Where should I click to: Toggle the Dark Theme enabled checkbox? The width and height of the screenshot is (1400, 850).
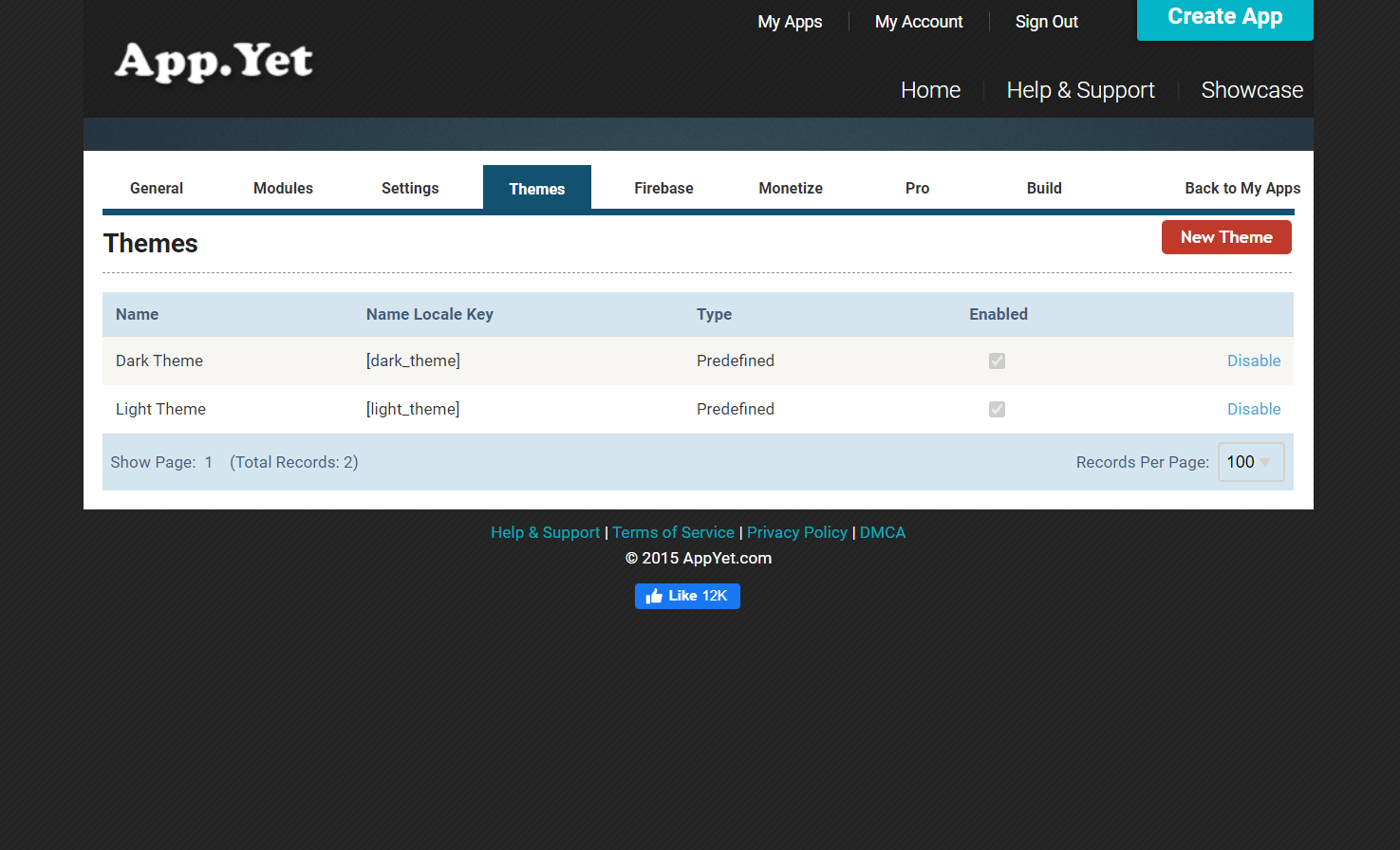point(997,360)
